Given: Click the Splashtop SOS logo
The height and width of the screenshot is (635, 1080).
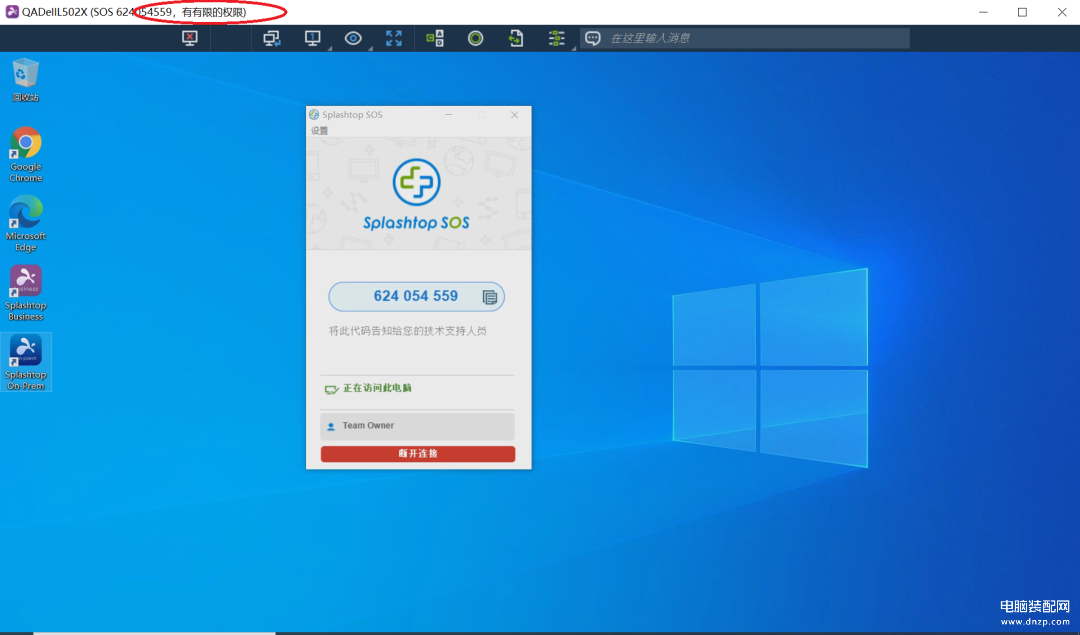Looking at the screenshot, I should 416,195.
